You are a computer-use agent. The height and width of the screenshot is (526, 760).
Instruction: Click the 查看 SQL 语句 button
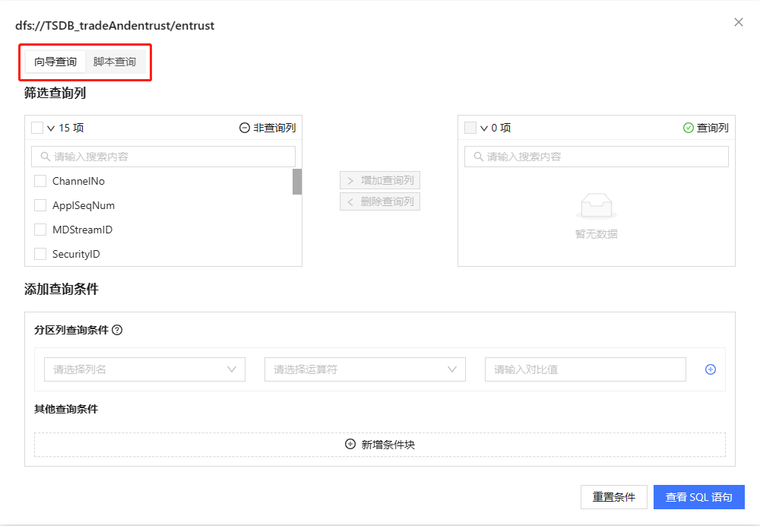699,497
